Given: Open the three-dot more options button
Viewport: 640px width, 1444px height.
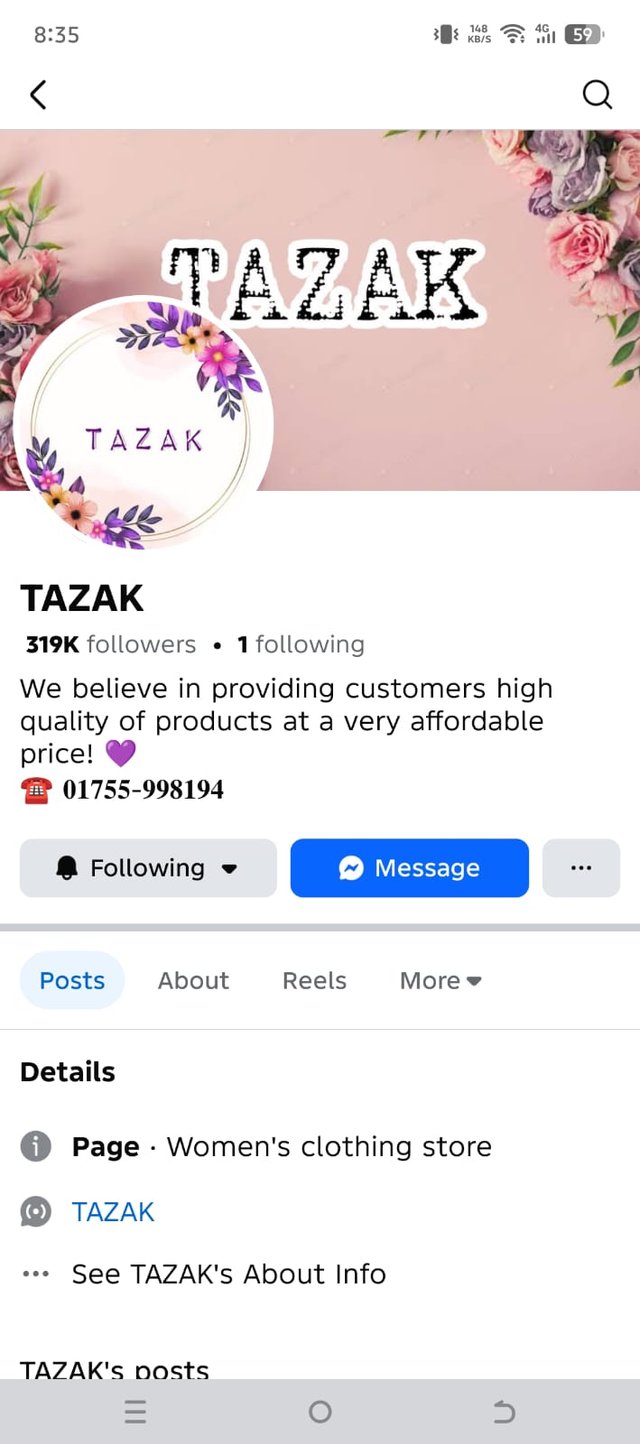Looking at the screenshot, I should [x=581, y=868].
